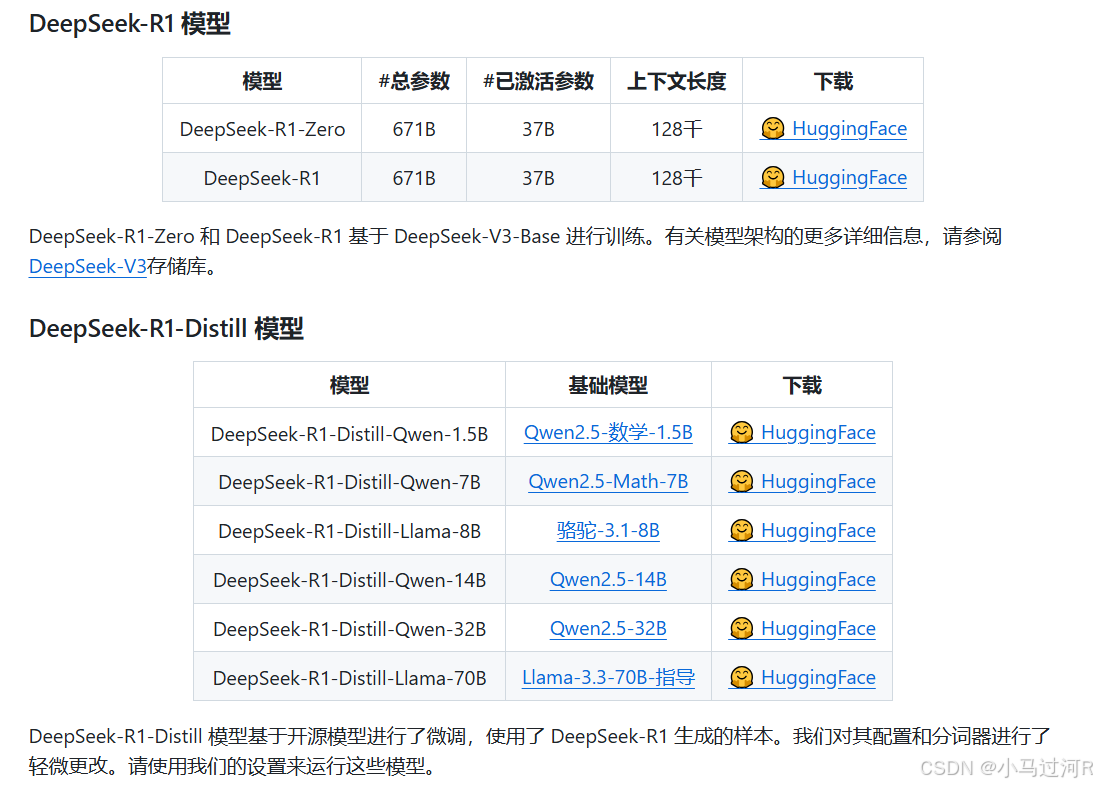Click hugging face emoji in Distill-Qwen-14B row
The width and height of the screenshot is (1097, 785).
pyautogui.click(x=742, y=579)
